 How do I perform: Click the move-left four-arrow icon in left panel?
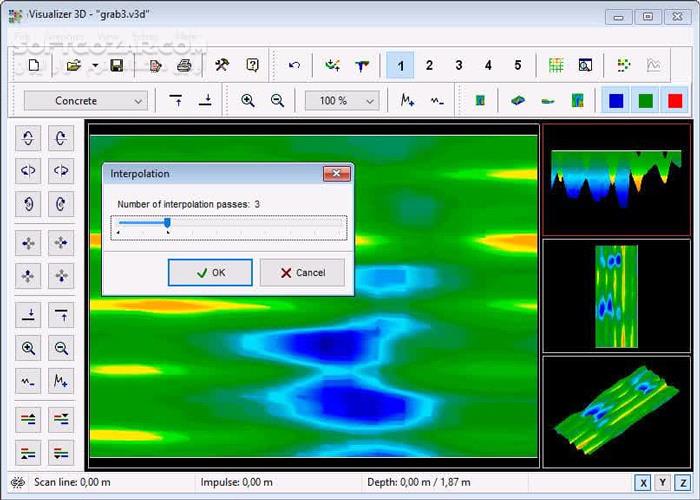pyautogui.click(x=28, y=243)
